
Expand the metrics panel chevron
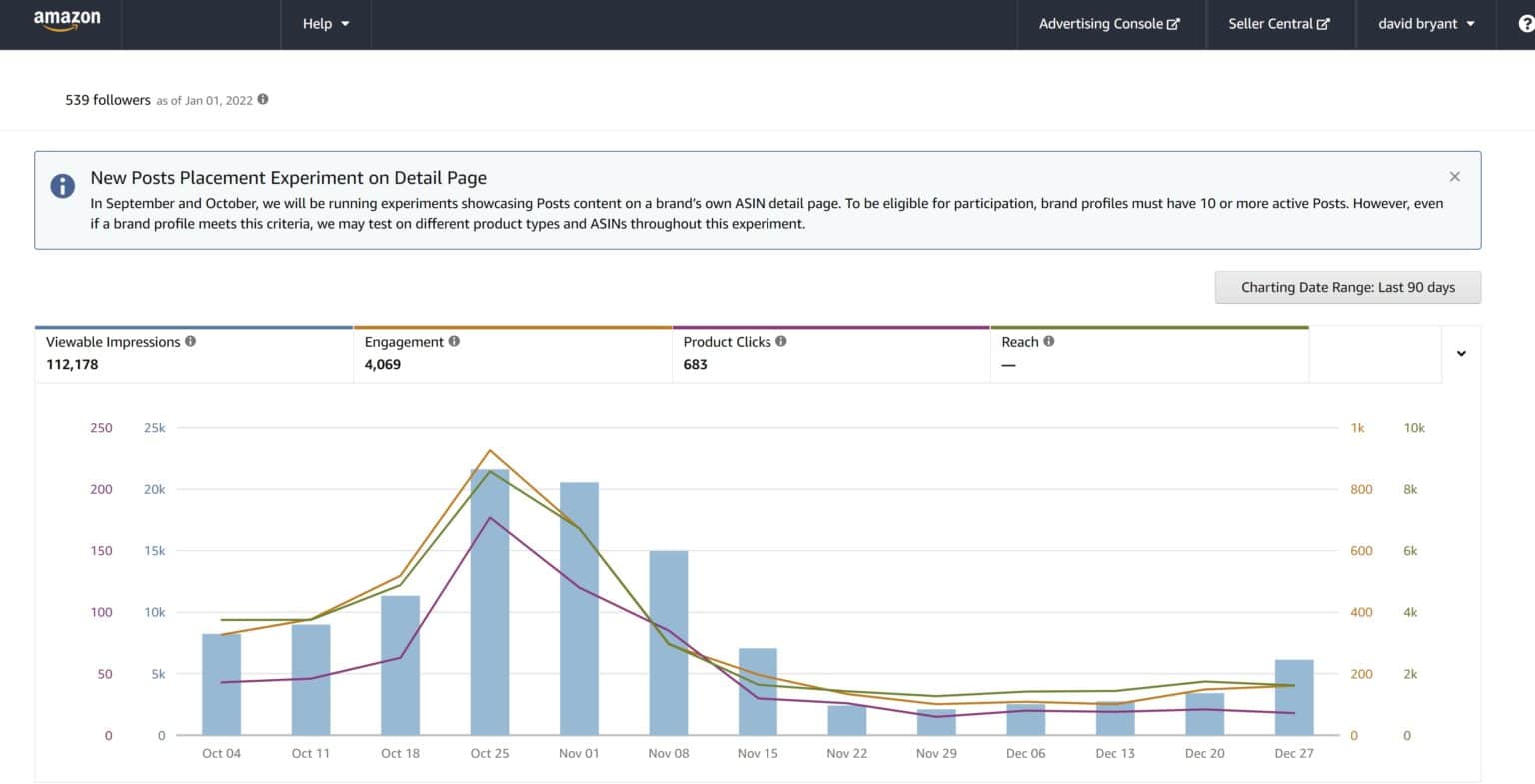click(x=1461, y=353)
